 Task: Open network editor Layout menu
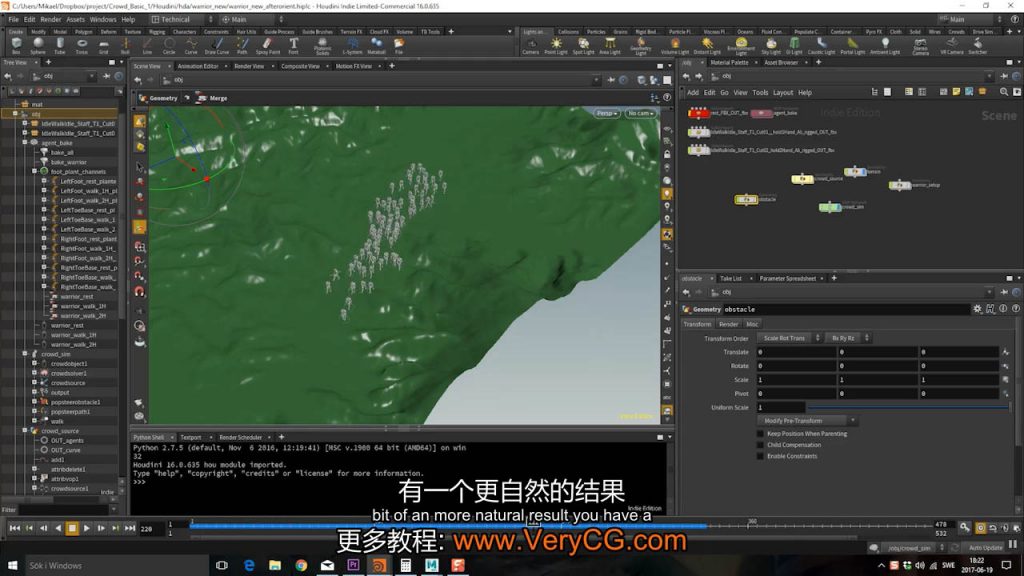[783, 93]
